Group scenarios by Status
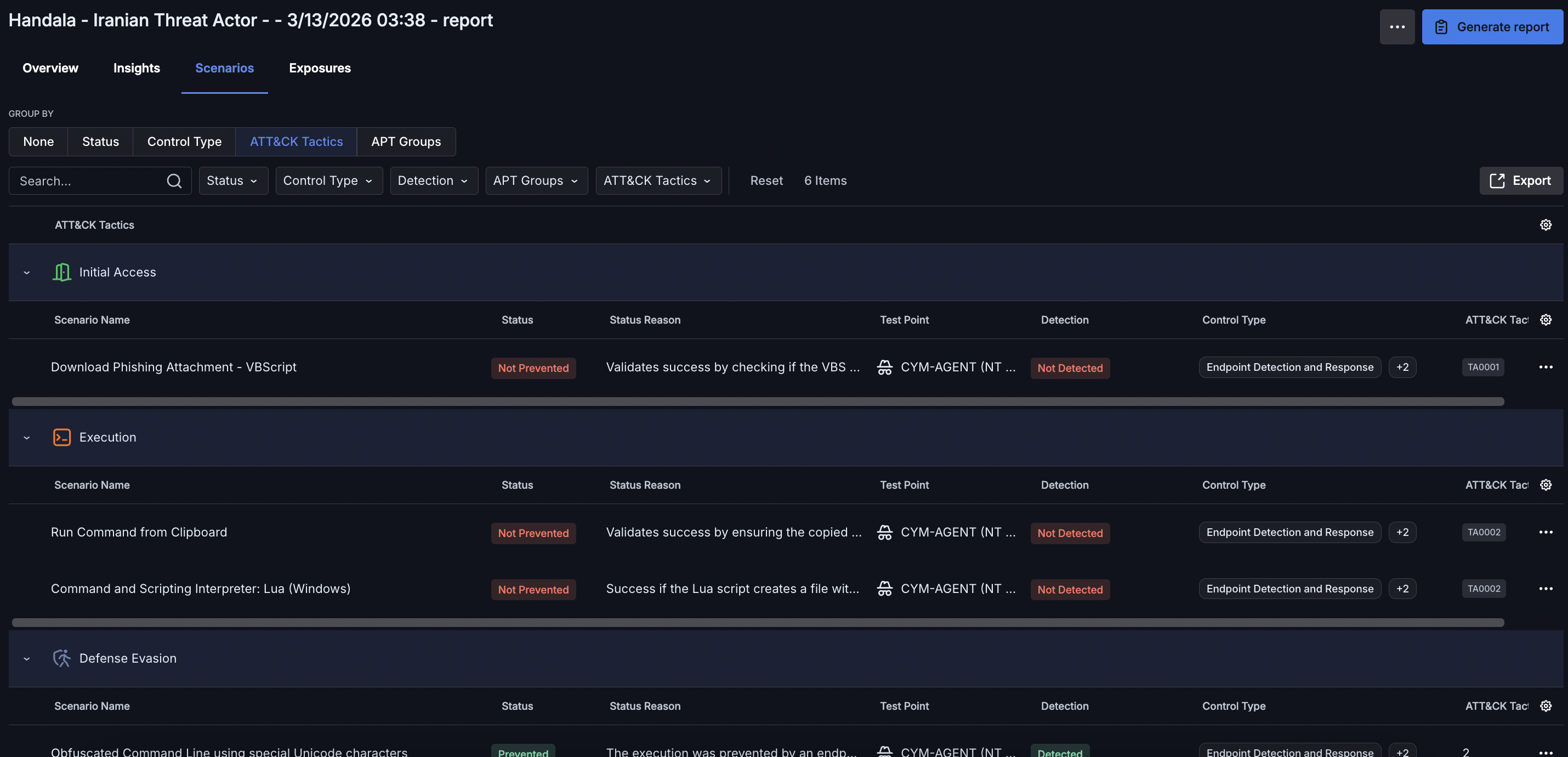This screenshot has width=1568, height=757. click(100, 142)
